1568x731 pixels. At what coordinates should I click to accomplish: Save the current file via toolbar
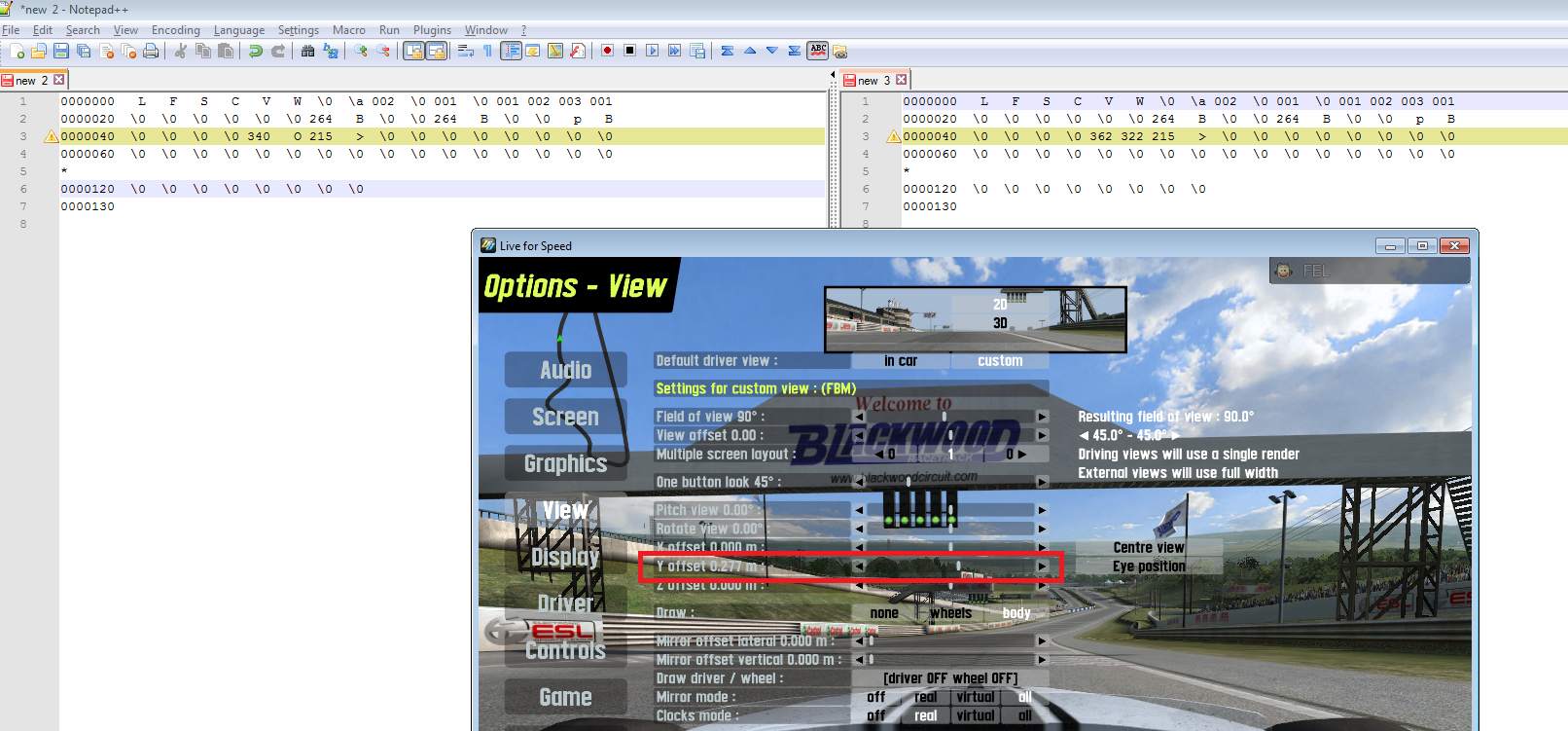61,51
